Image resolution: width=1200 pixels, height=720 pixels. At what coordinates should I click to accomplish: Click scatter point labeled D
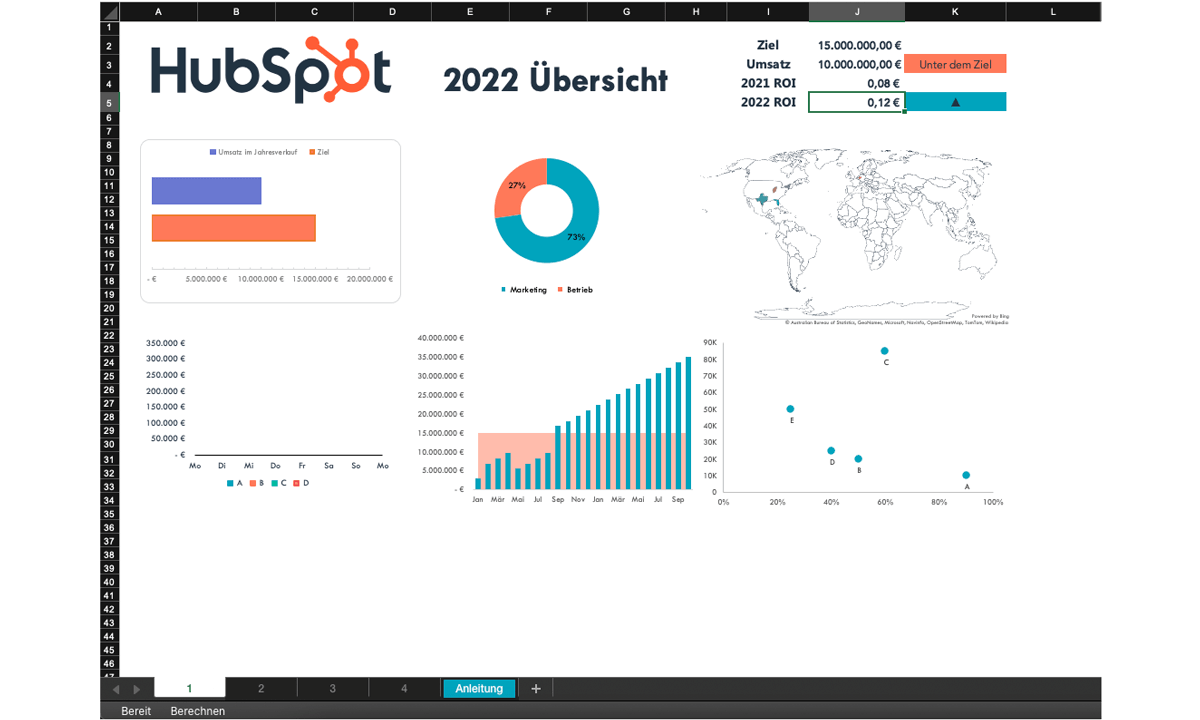(x=831, y=451)
